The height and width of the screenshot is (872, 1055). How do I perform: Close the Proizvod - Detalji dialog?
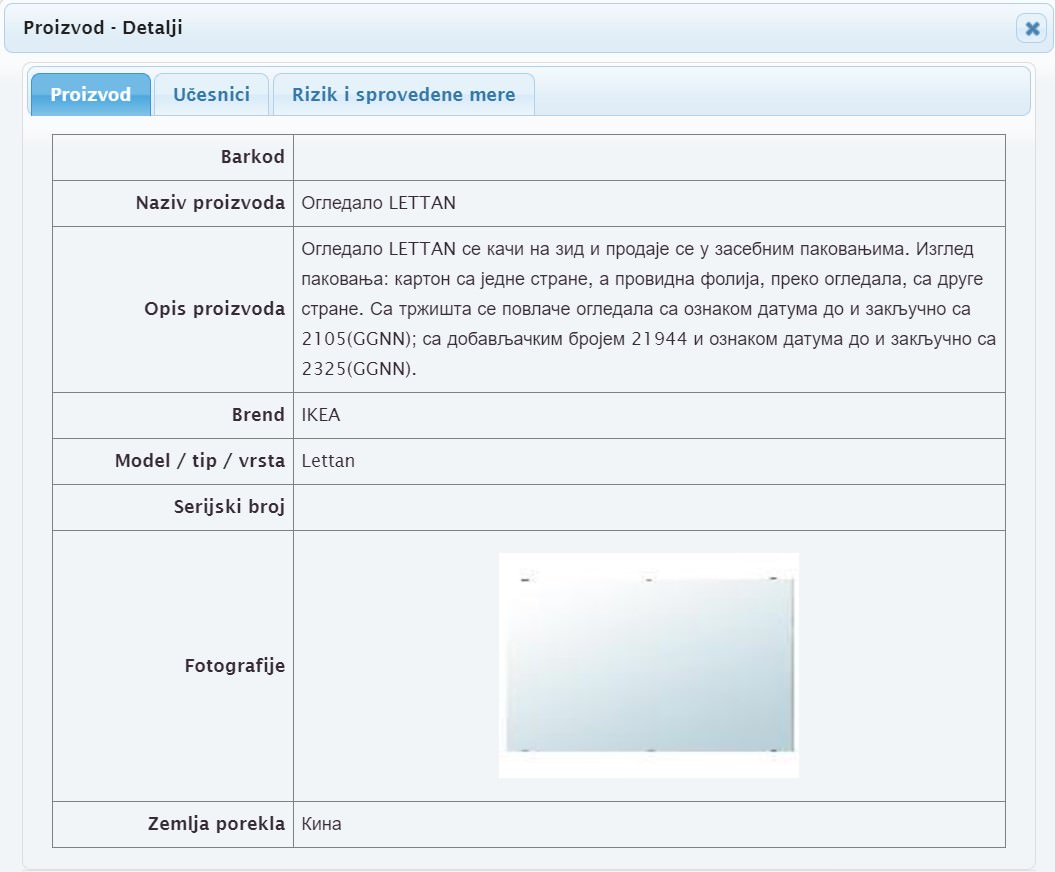[x=1031, y=29]
